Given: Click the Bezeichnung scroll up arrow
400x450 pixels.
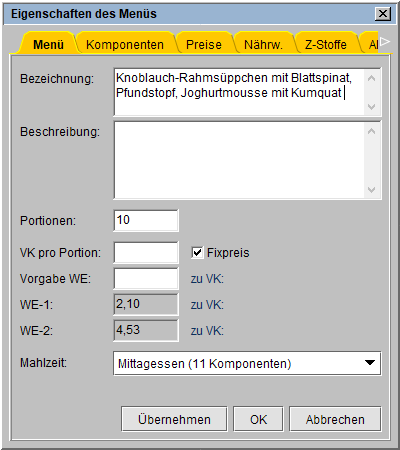Looking at the screenshot, I should (x=371, y=79).
